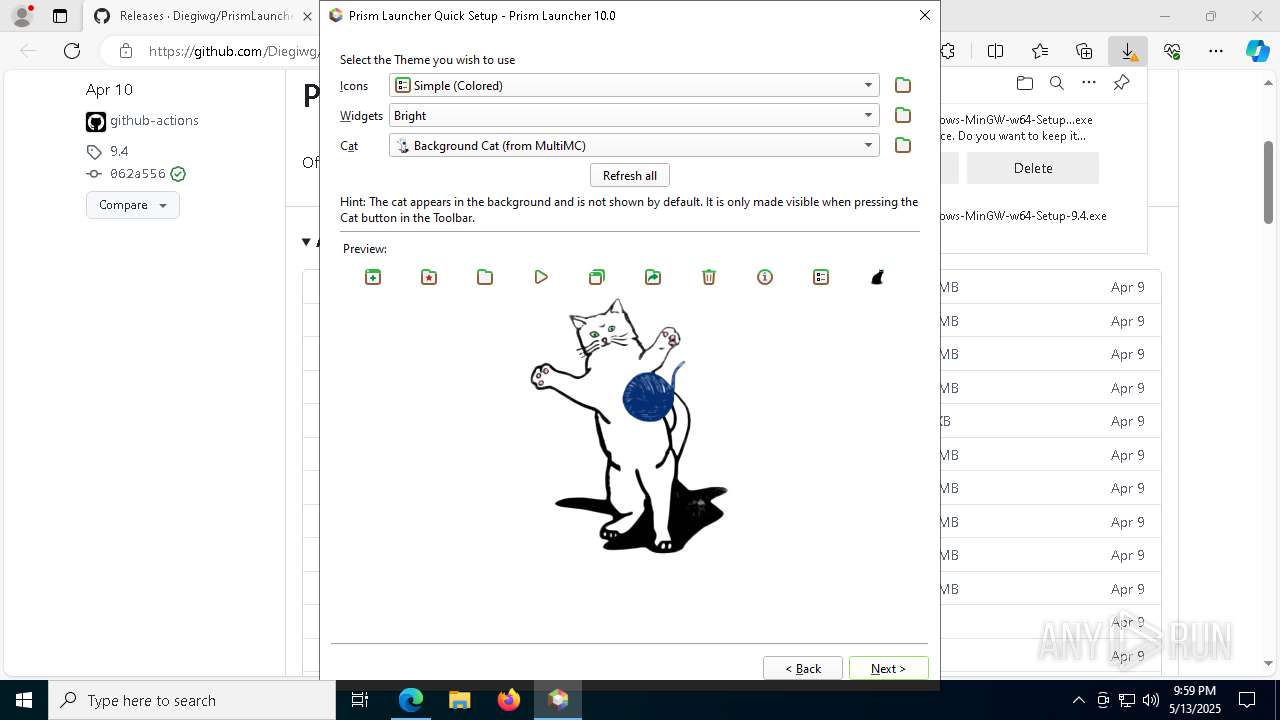Open the Widgets theme folder

[x=903, y=116]
